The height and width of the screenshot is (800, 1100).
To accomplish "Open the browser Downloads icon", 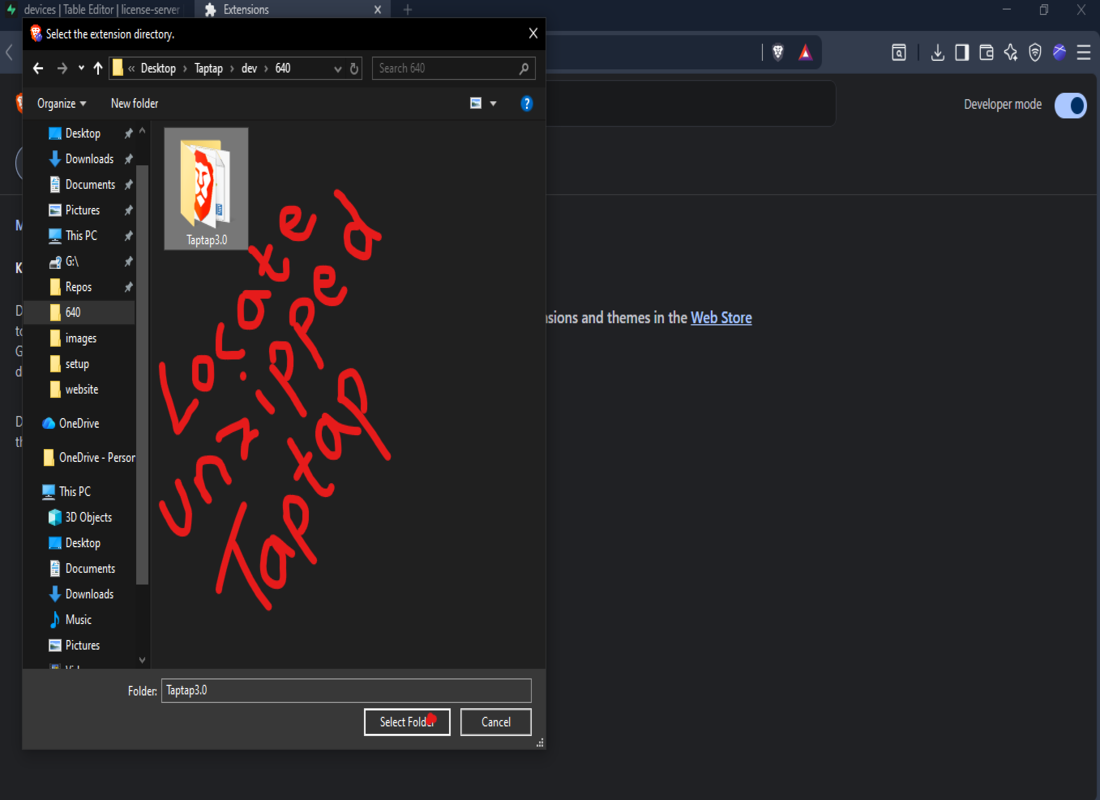I will pyautogui.click(x=937, y=53).
